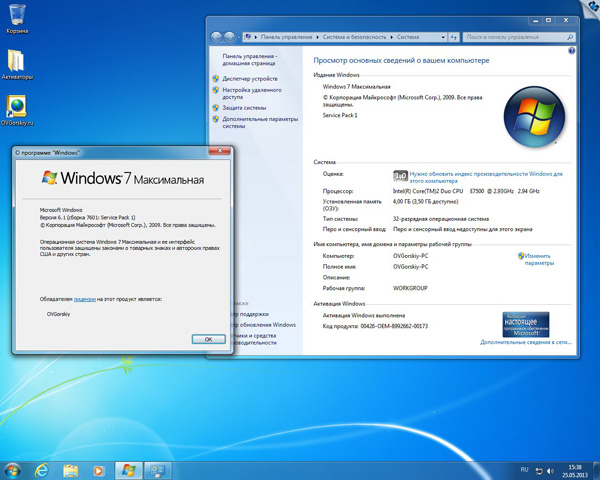Click product code 00426-OEM-8992662-00173
600x480 pixels.
coord(394,326)
